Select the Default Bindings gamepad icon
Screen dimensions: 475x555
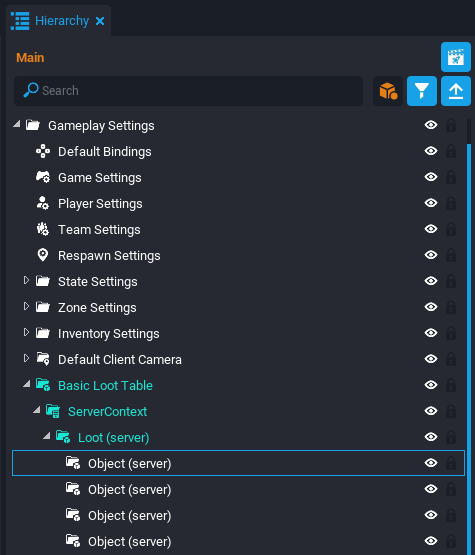(x=43, y=151)
